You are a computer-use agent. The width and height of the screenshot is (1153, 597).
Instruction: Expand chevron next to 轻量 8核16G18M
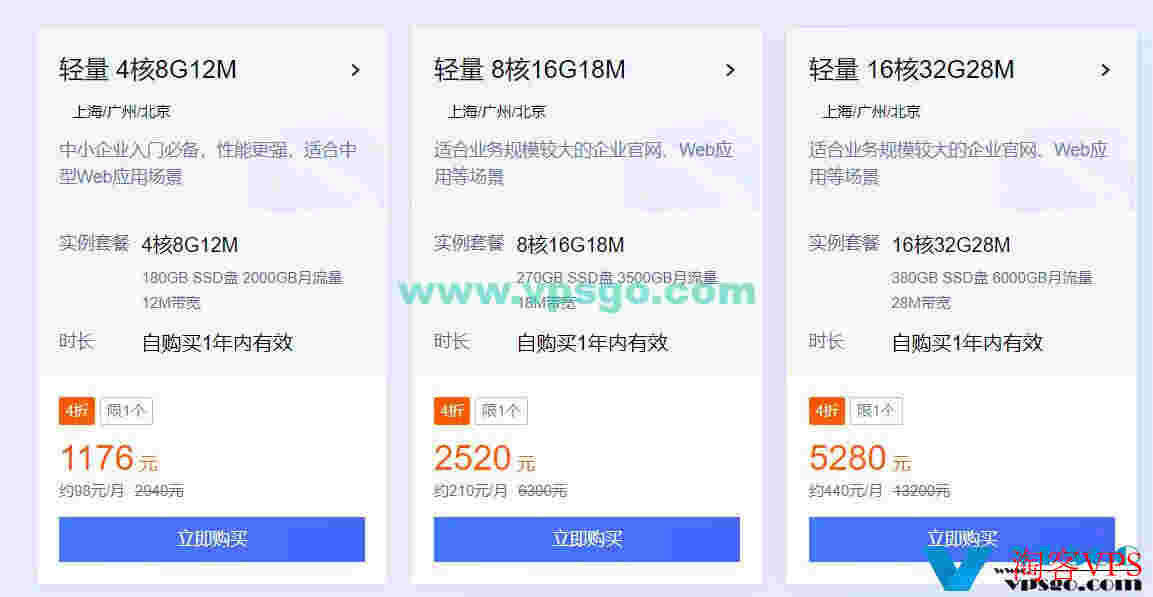click(730, 71)
